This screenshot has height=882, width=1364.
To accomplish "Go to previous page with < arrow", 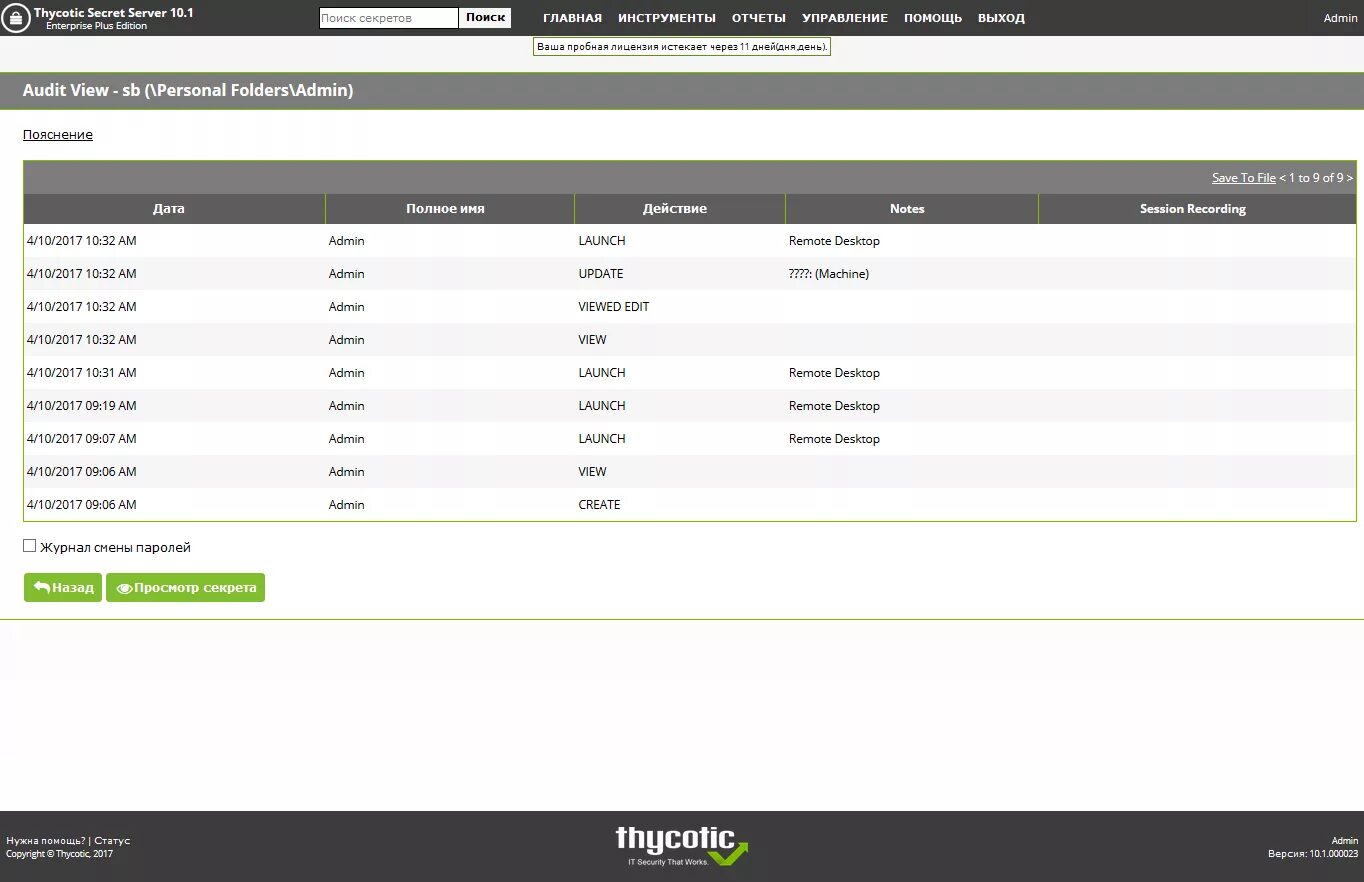I will (1282, 178).
